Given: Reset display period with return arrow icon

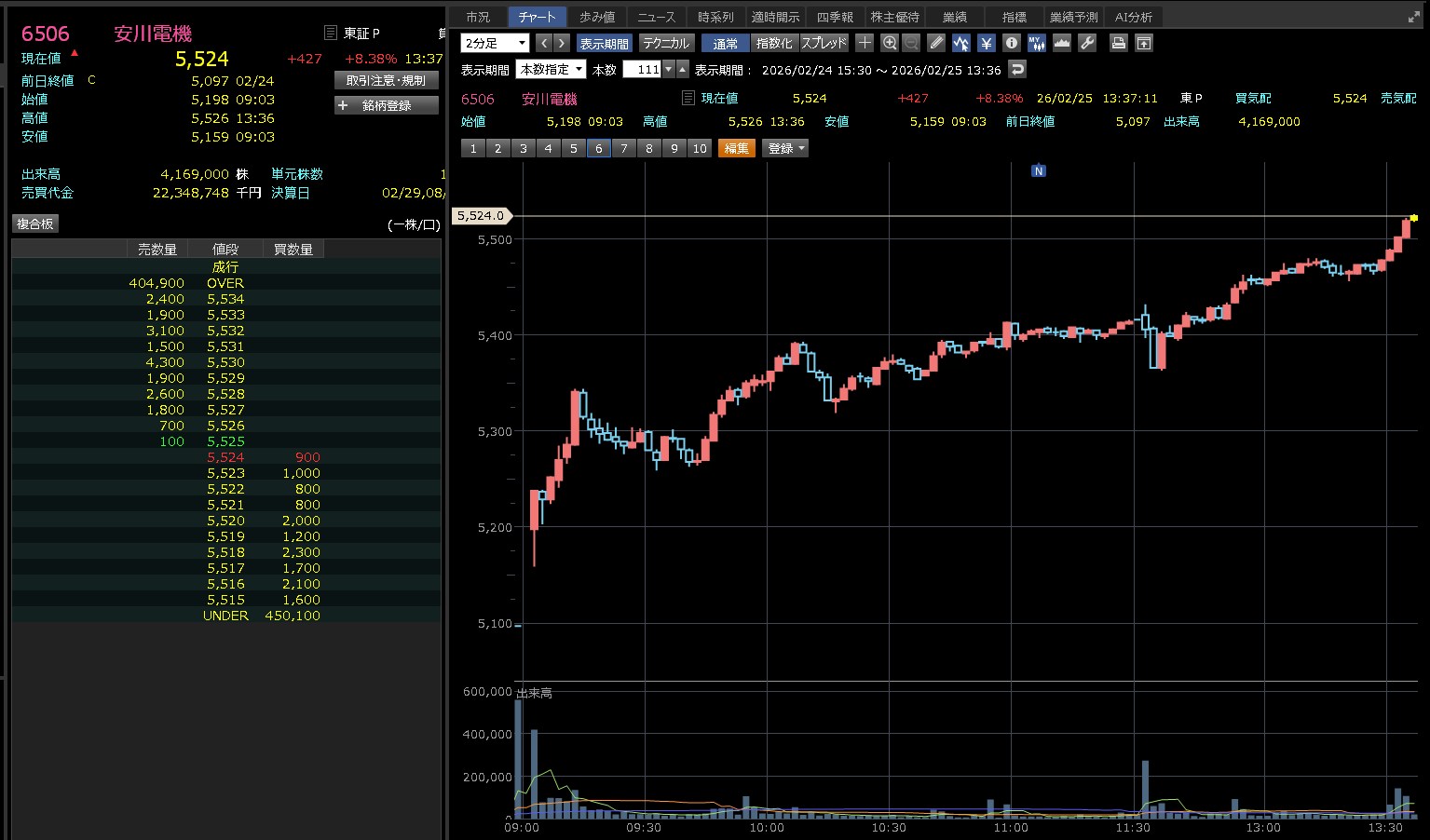Looking at the screenshot, I should point(1017,70).
